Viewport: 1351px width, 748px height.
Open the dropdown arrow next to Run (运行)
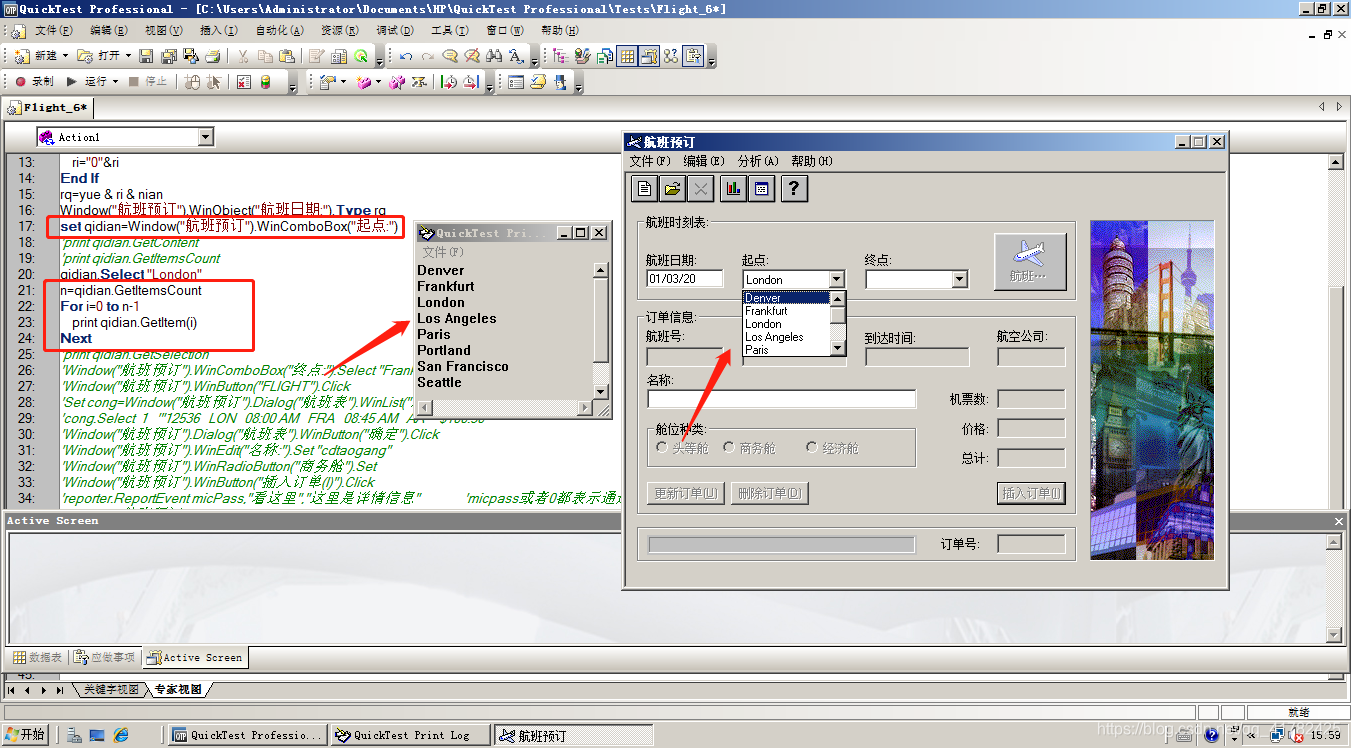116,82
